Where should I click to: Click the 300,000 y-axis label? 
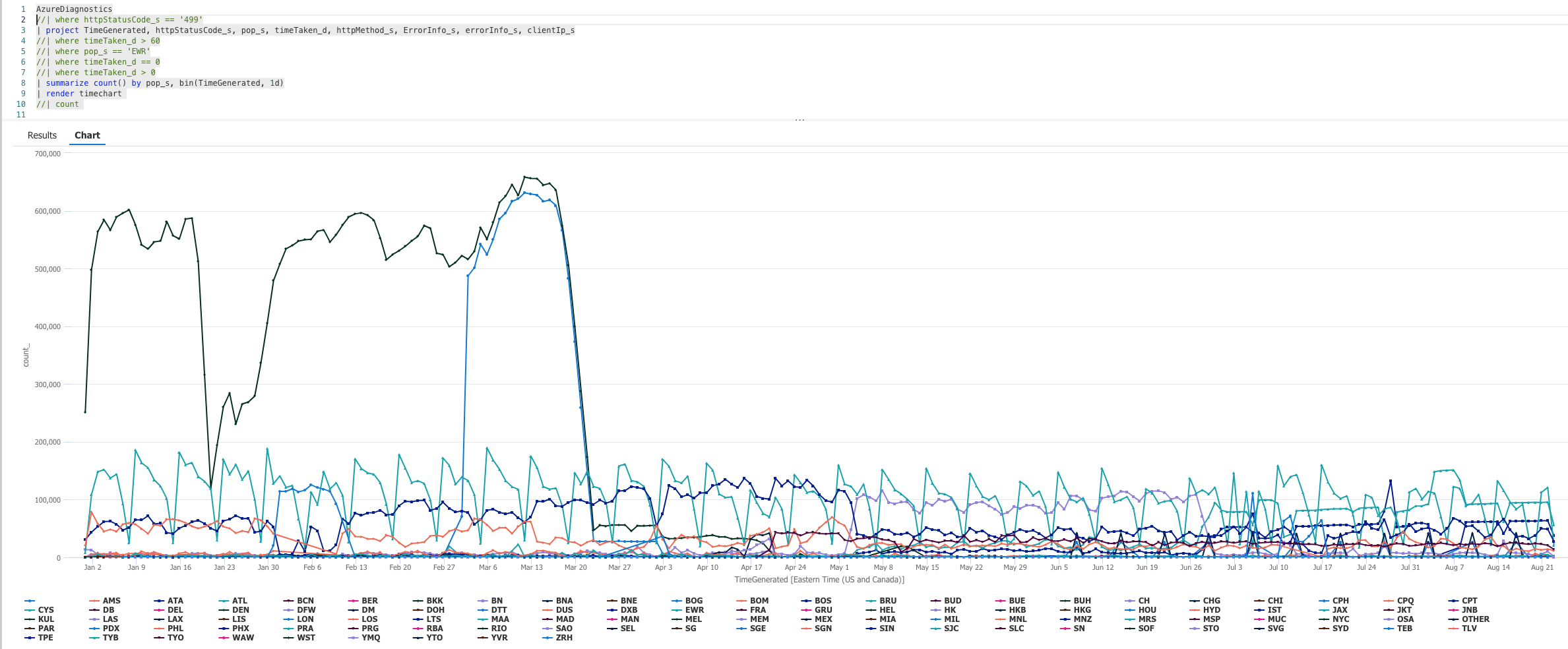[47, 385]
